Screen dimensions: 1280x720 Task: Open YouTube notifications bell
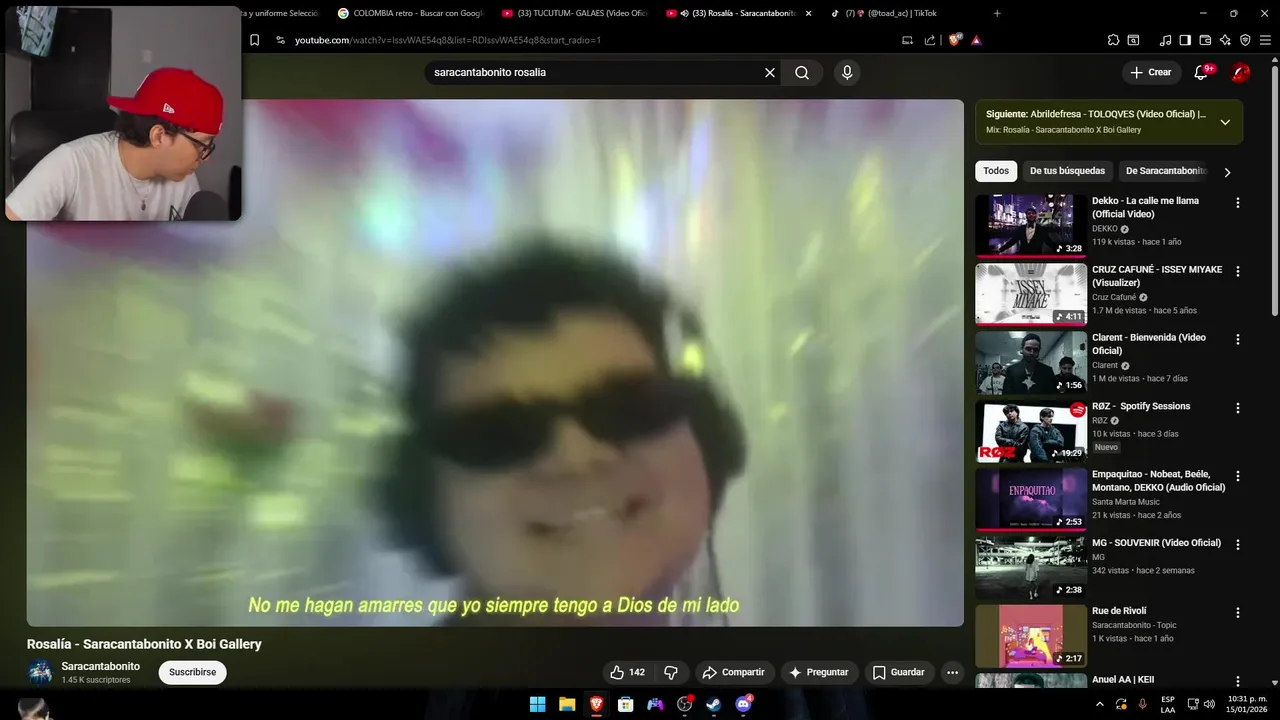1201,72
